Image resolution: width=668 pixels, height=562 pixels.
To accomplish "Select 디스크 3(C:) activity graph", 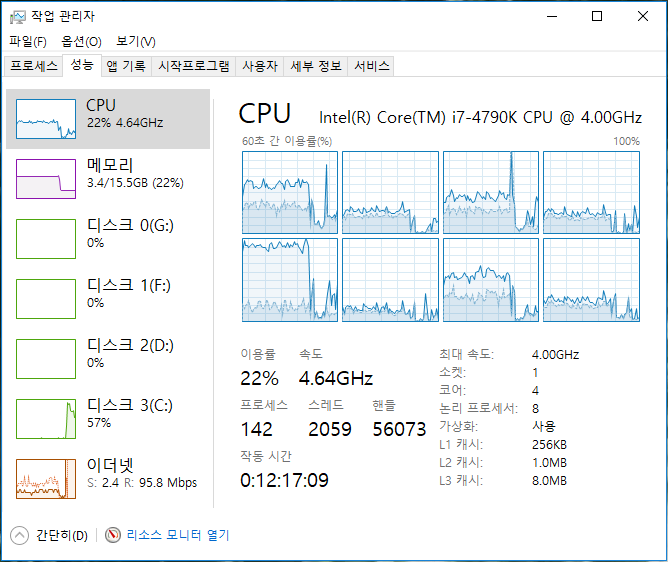I will point(46,419).
